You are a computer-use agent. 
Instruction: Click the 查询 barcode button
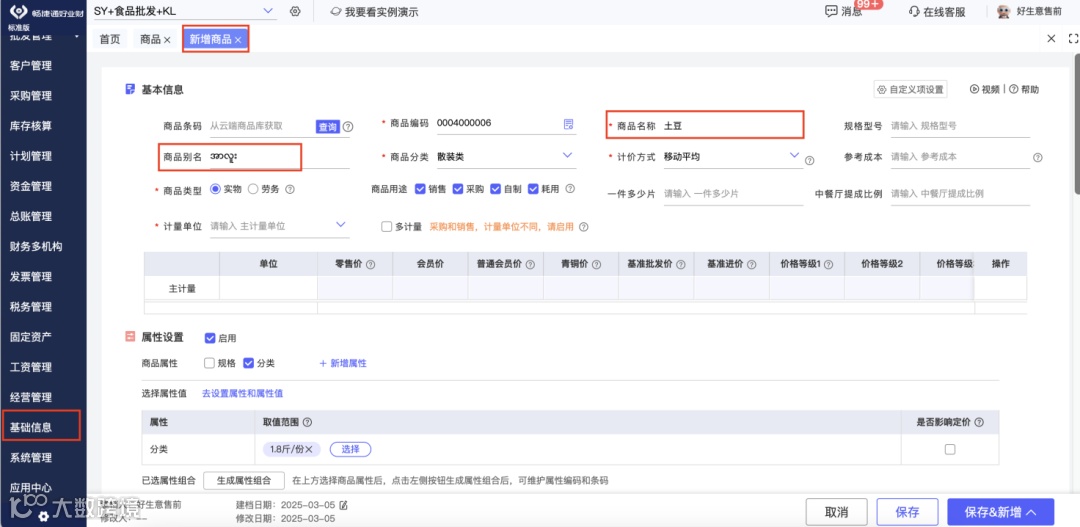tap(327, 127)
